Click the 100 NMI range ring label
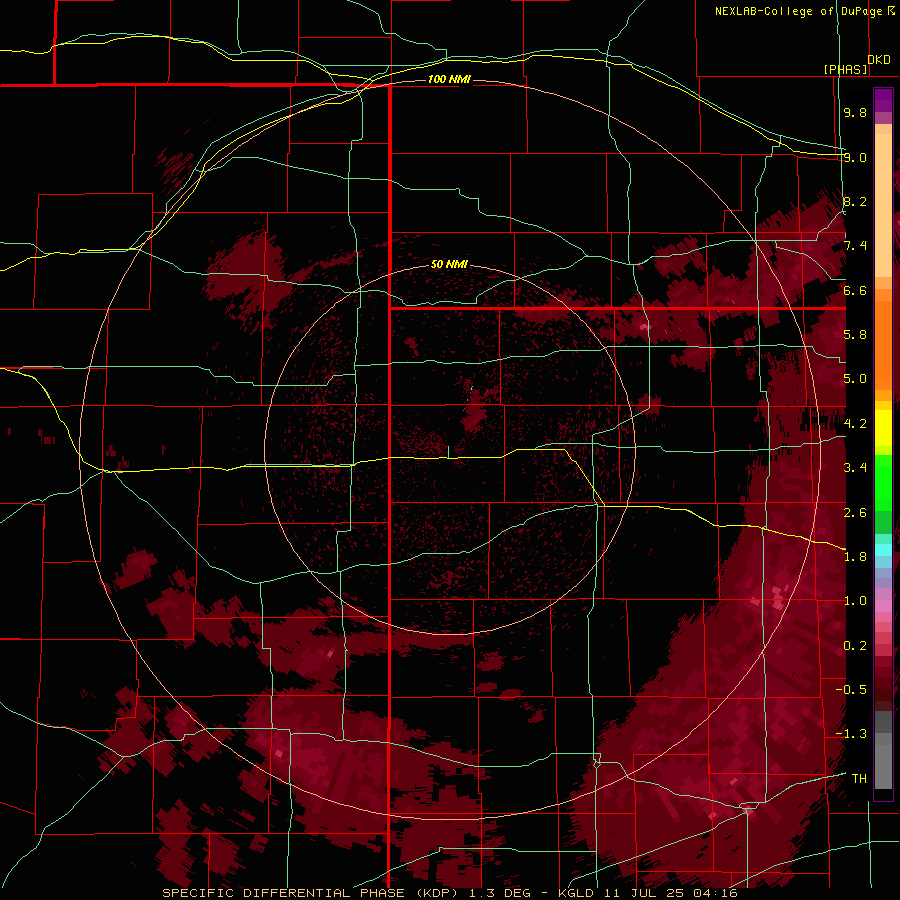Screen dimensions: 900x900 click(x=449, y=79)
